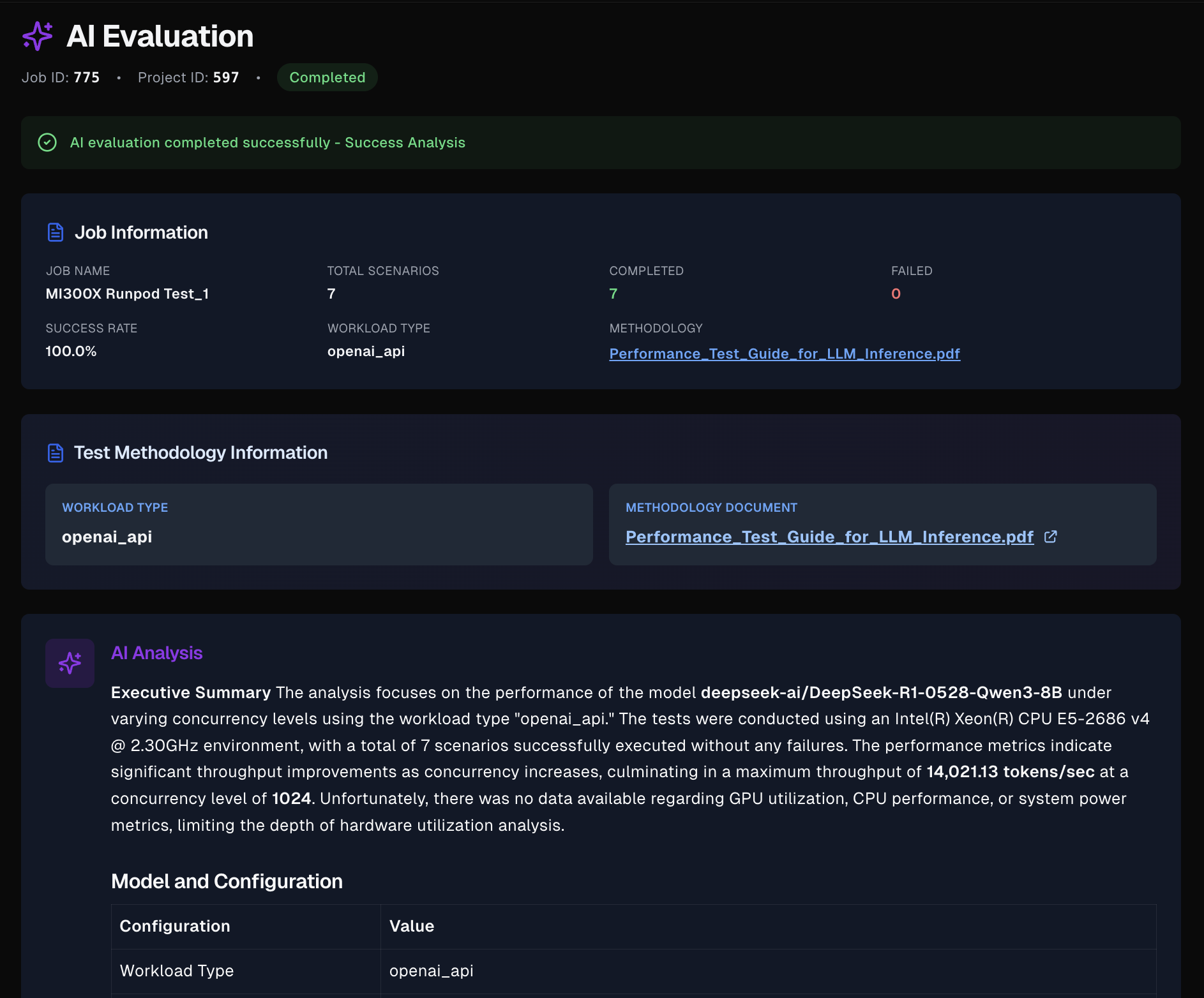The width and height of the screenshot is (1204, 998).
Task: Open methodology PDF via external-link icon
Action: click(x=1050, y=537)
